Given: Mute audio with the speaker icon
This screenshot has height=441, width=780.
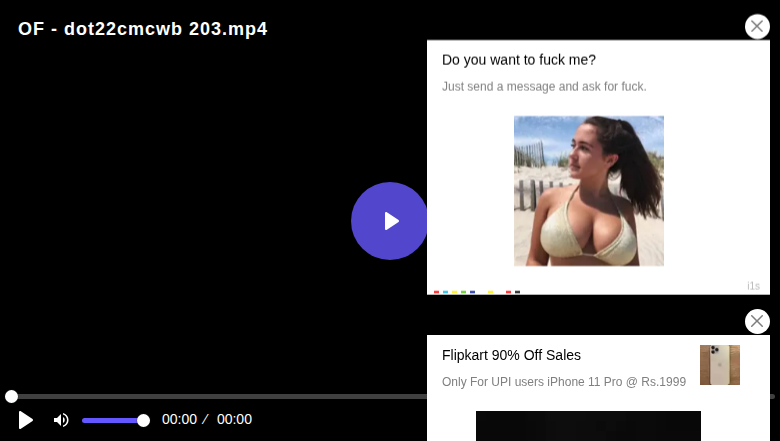Looking at the screenshot, I should tap(61, 420).
